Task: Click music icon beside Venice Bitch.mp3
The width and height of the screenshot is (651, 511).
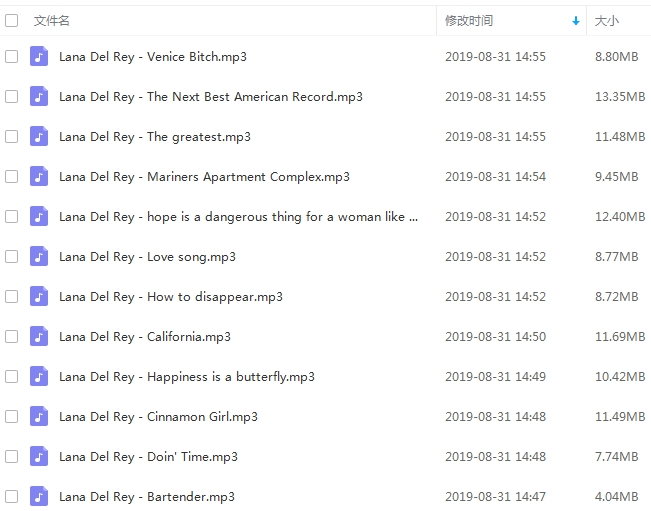Action: (39, 57)
